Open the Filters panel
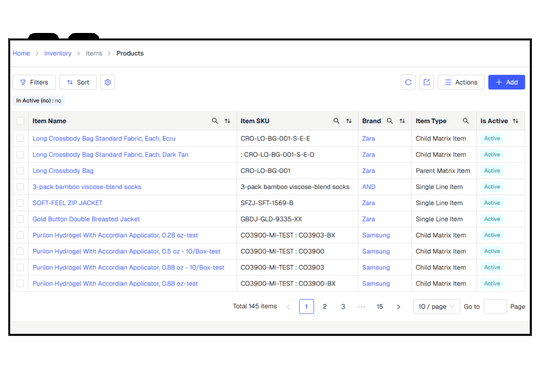This screenshot has height=384, width=540. [34, 82]
